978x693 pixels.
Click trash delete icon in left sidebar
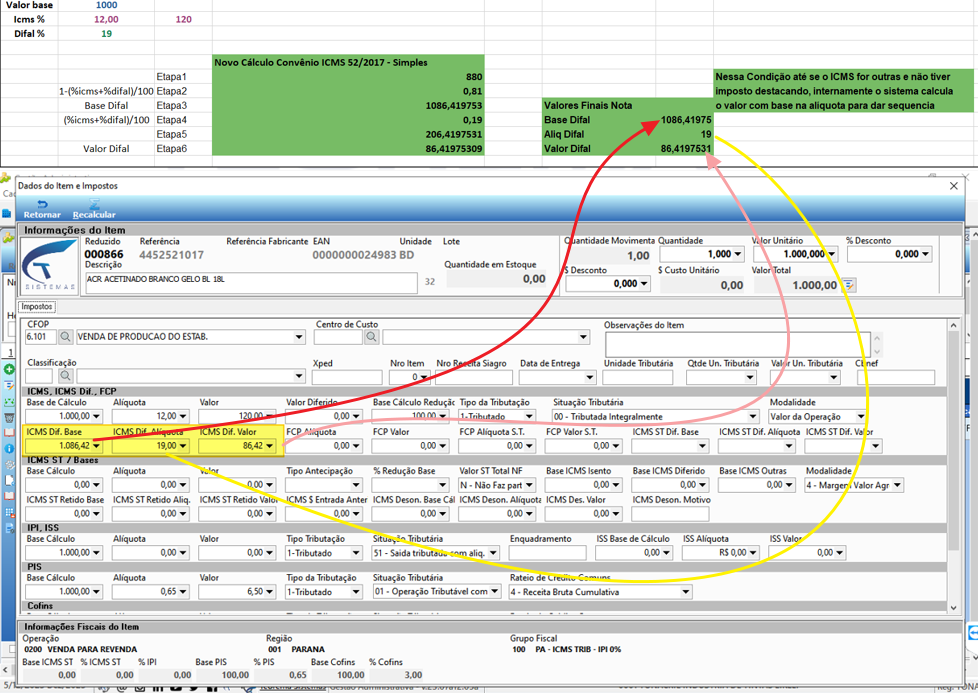click(9, 417)
